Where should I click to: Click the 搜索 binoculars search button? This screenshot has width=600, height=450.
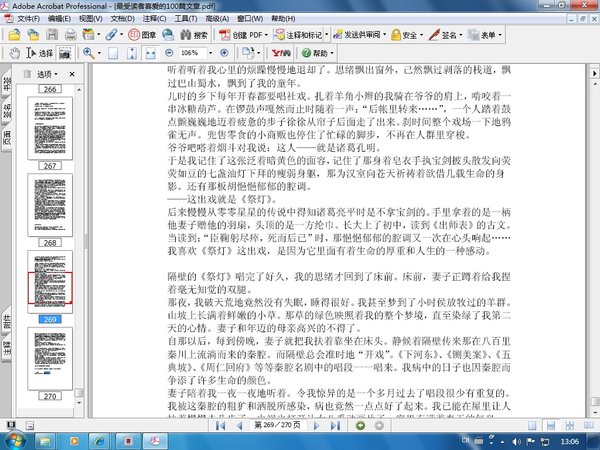point(194,35)
